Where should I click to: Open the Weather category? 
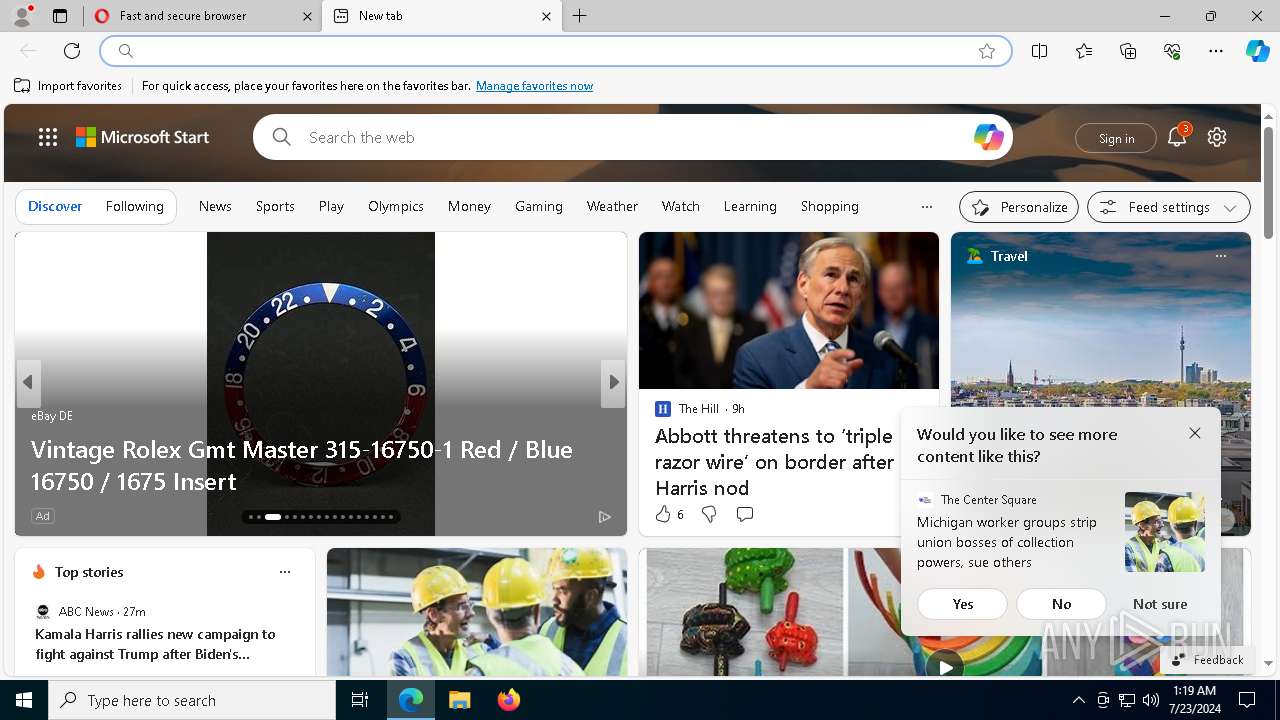coord(612,206)
